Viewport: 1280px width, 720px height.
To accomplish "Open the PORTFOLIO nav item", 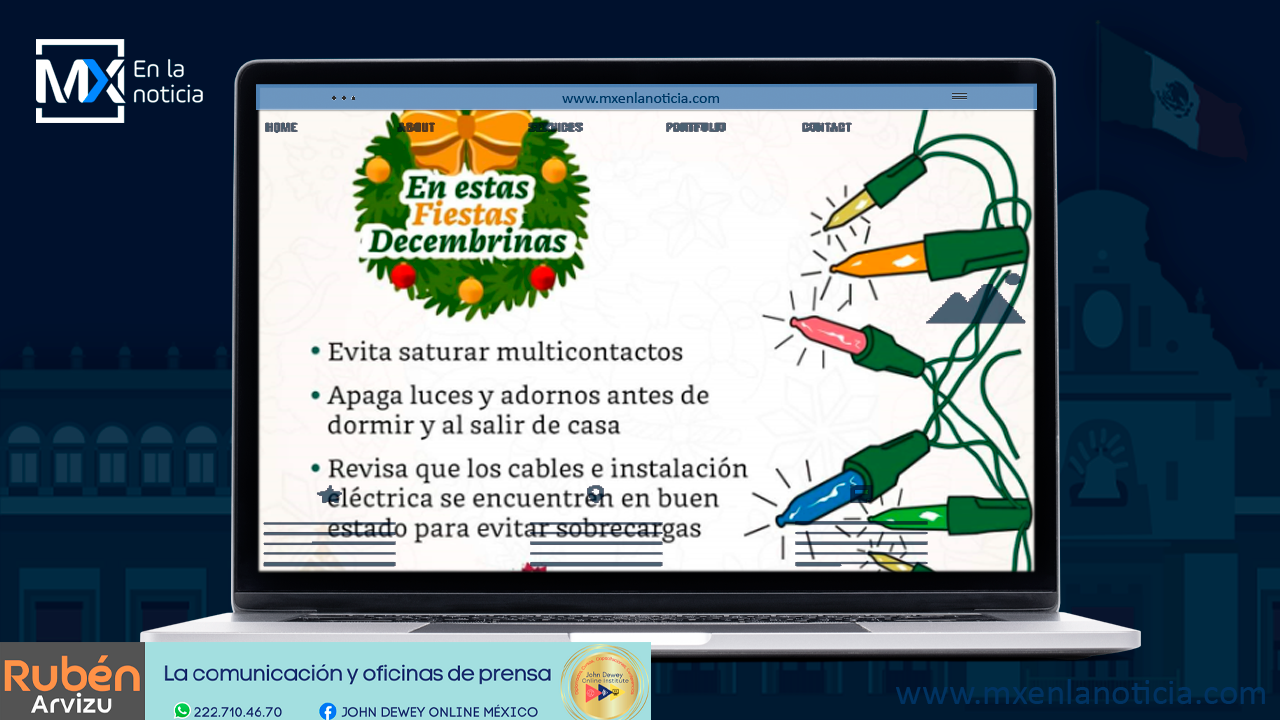I will pos(696,127).
